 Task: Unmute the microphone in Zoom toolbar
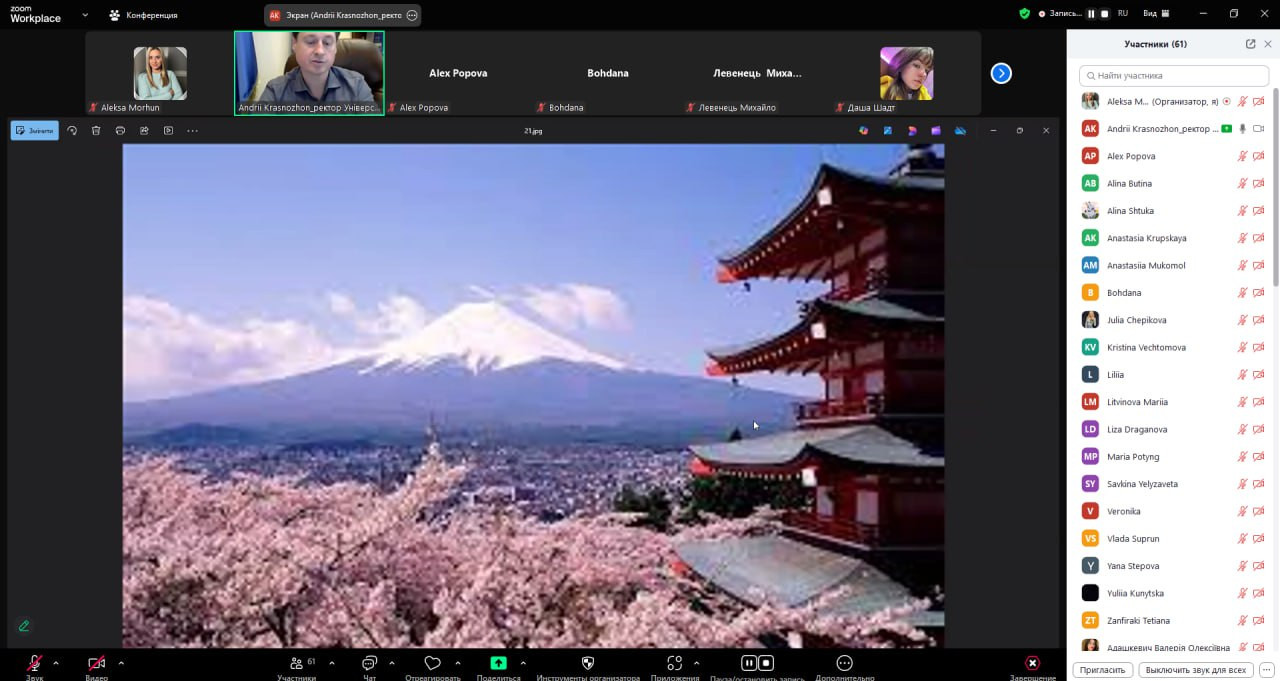pos(34,663)
